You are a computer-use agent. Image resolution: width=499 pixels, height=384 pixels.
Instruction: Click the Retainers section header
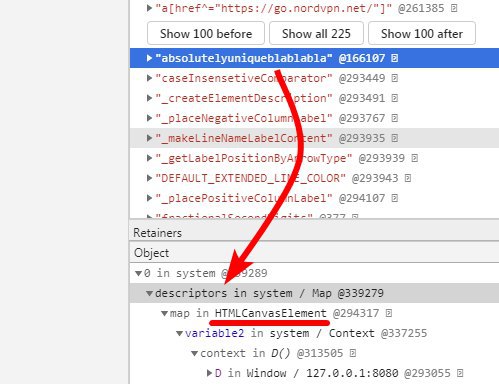[314, 232]
